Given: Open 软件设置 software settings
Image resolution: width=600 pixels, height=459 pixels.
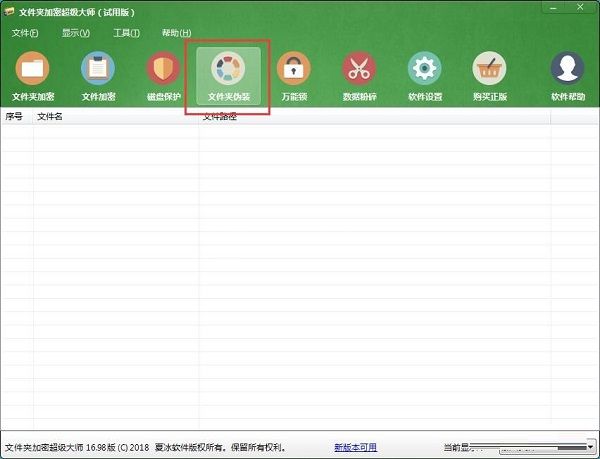Looking at the screenshot, I should (425, 76).
